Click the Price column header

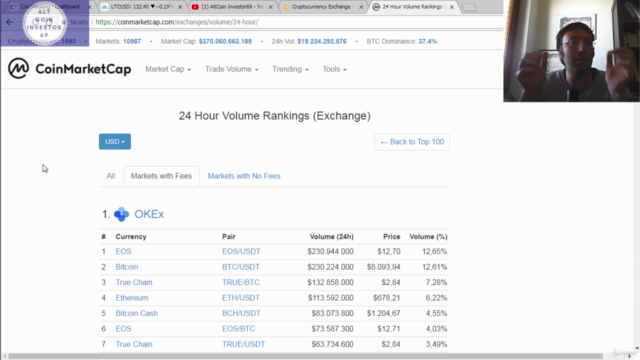point(391,237)
